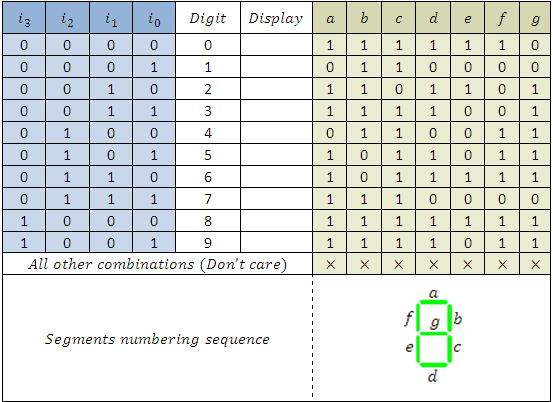Screen dimensions: 553x402
Task: Click the upper-right green segment b
Action: coord(450,318)
